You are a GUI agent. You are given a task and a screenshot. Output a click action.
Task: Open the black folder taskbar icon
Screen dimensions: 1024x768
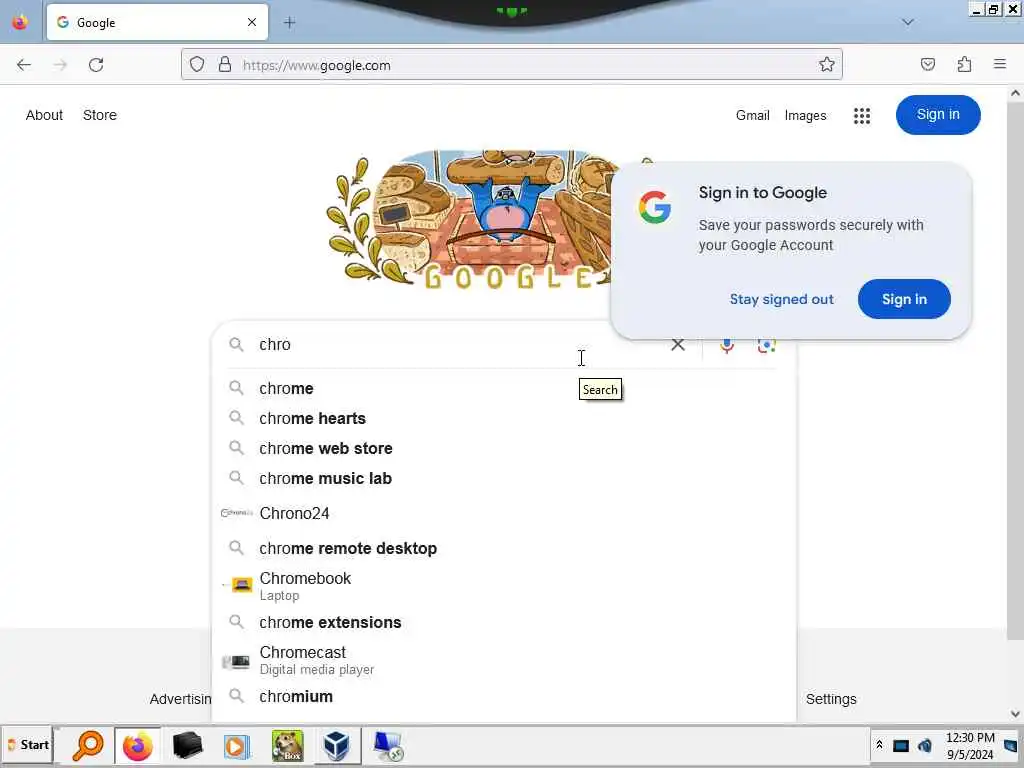(187, 746)
